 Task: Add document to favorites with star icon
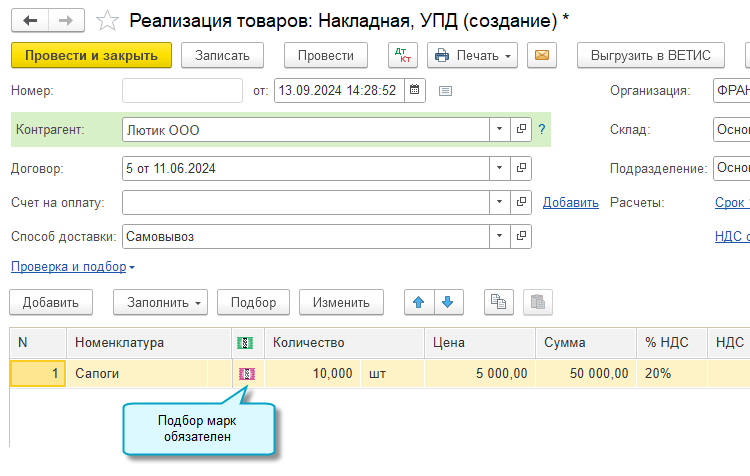pos(107,21)
